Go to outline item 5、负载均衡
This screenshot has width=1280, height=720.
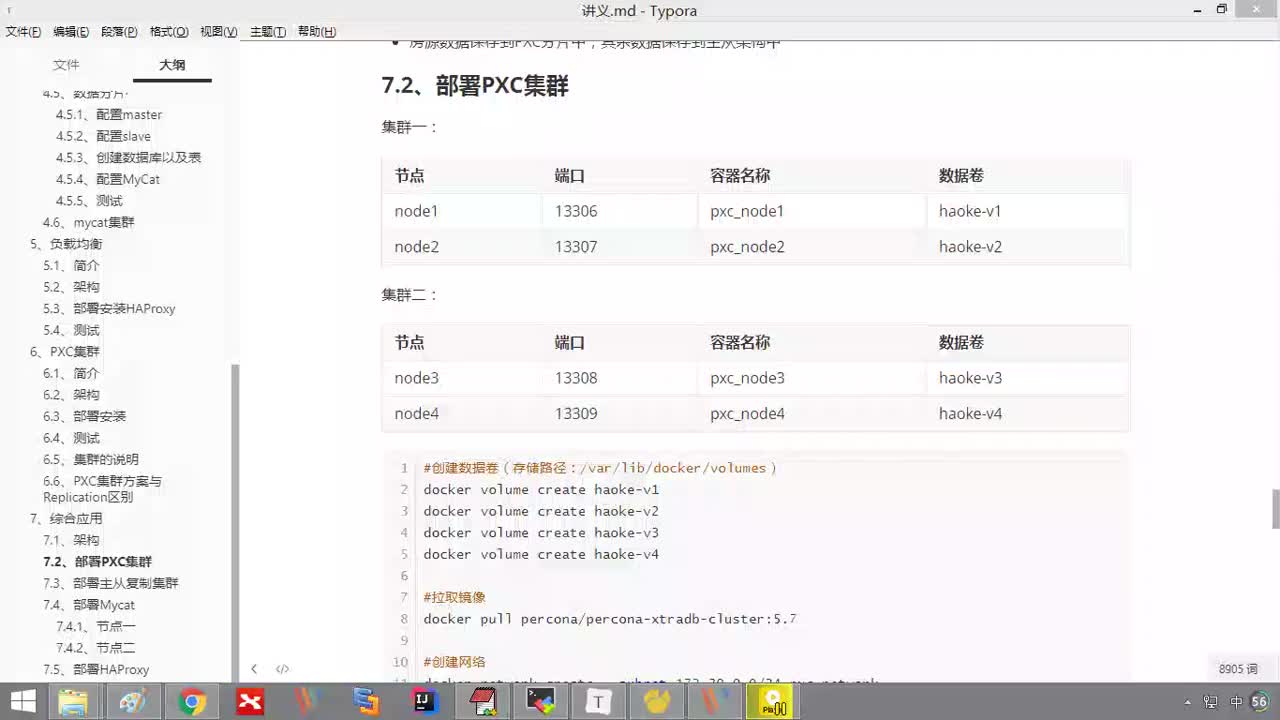tap(66, 244)
